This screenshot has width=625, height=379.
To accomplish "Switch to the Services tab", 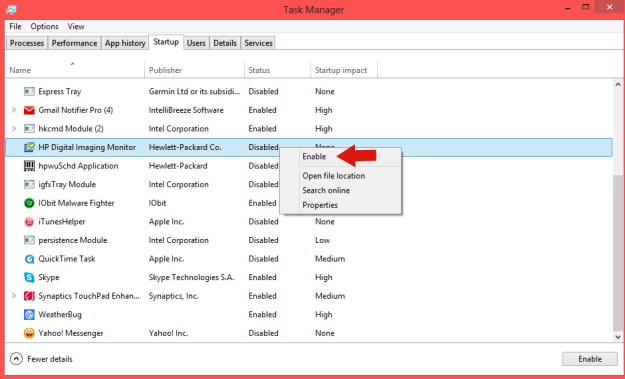I will (x=258, y=43).
